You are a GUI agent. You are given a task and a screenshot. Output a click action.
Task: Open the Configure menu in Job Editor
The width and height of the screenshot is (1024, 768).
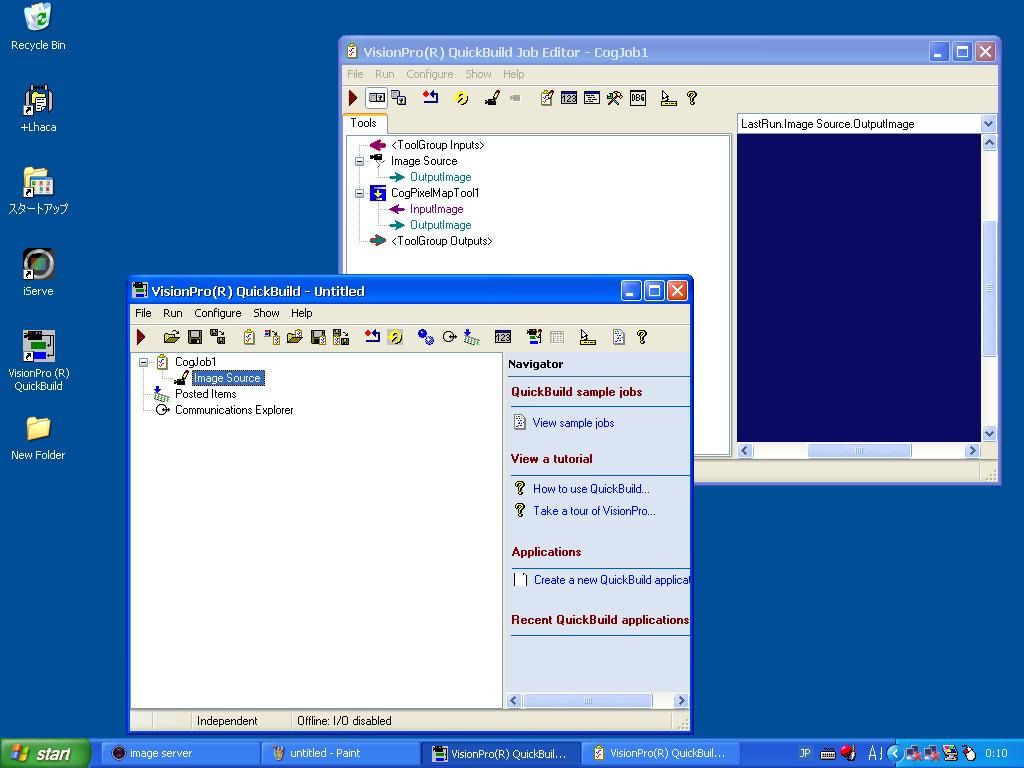[430, 73]
